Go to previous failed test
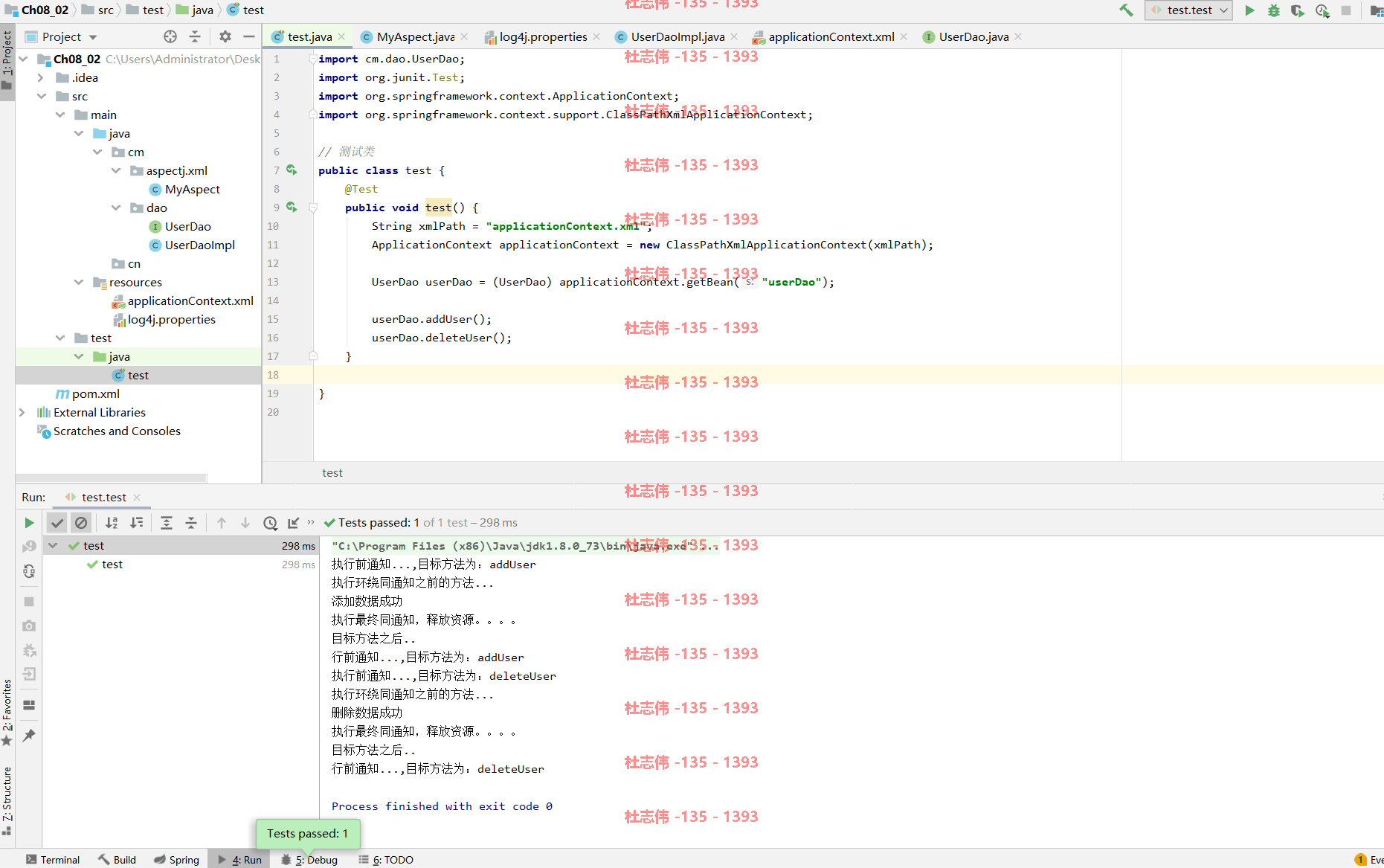This screenshot has width=1384, height=868. pos(222,523)
